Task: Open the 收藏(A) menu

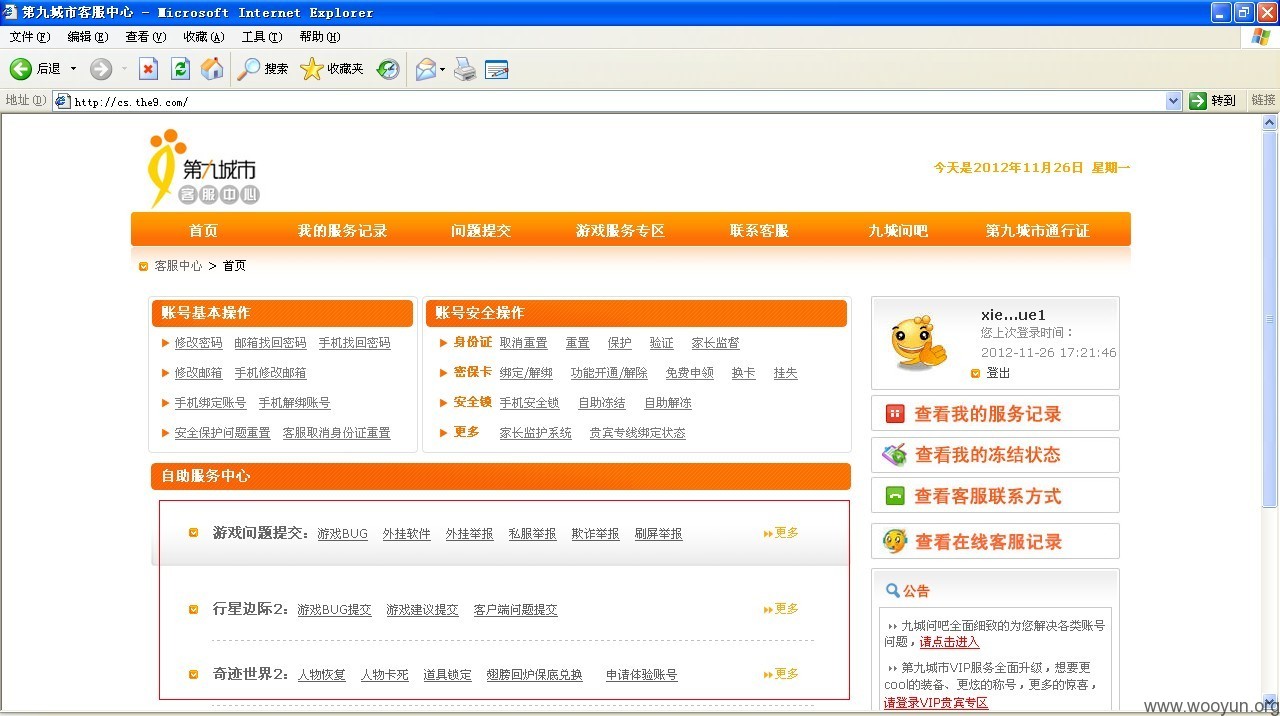Action: click(204, 37)
